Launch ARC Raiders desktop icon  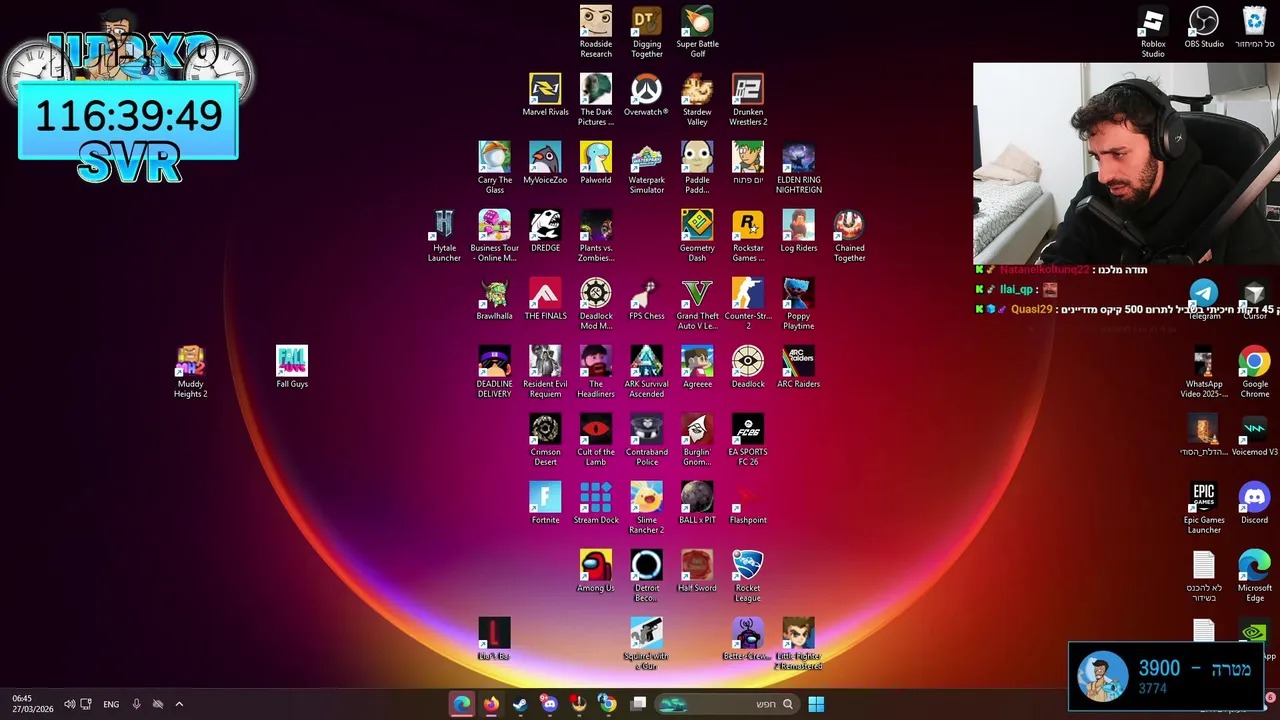[x=799, y=367]
